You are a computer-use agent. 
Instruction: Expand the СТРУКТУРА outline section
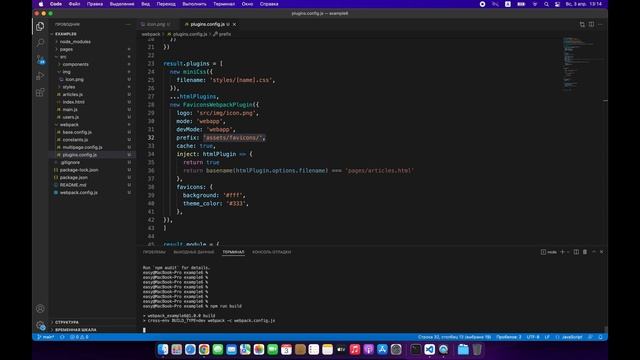tap(67, 322)
